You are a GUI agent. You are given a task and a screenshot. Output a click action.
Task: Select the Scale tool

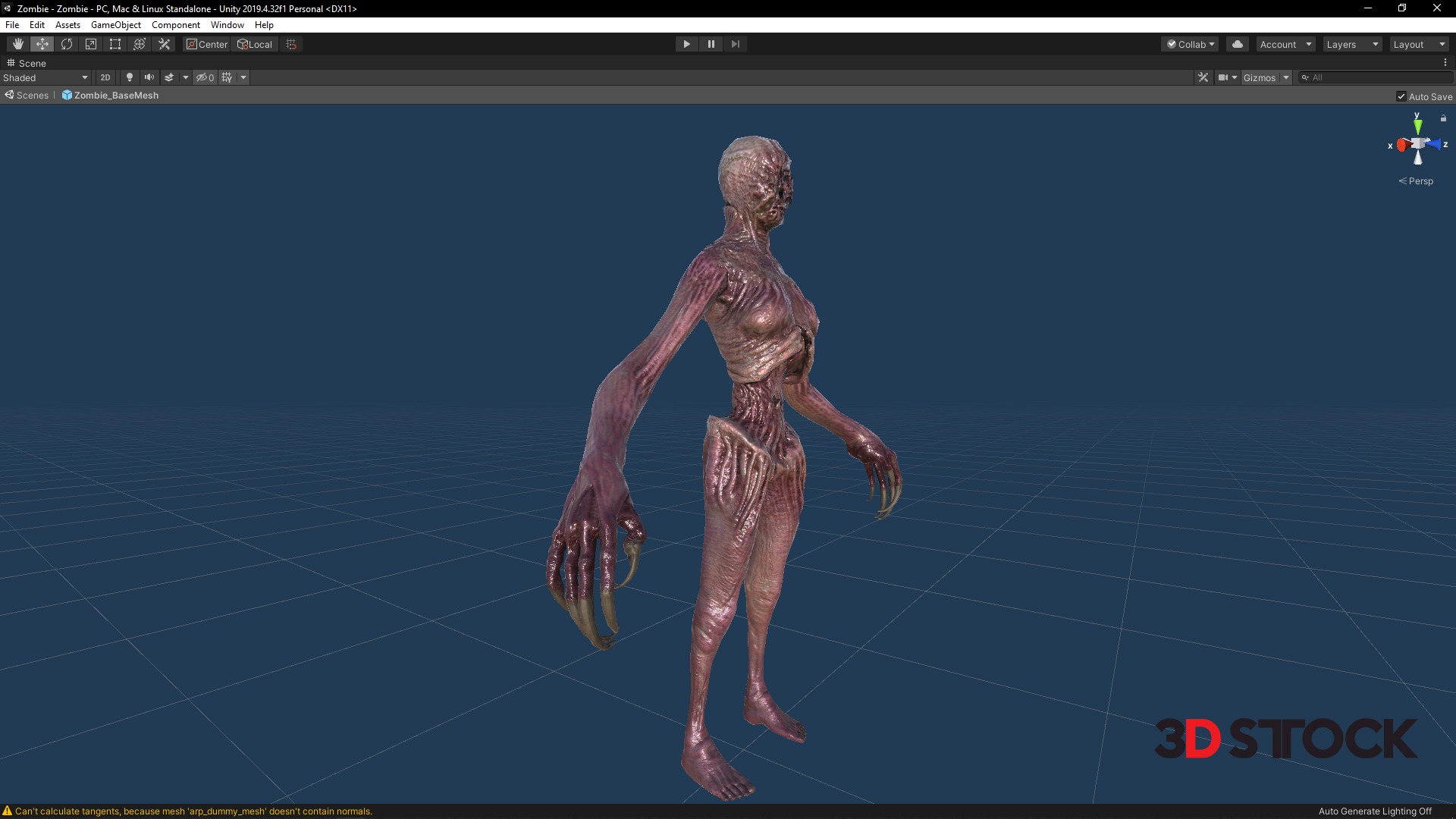pos(91,44)
